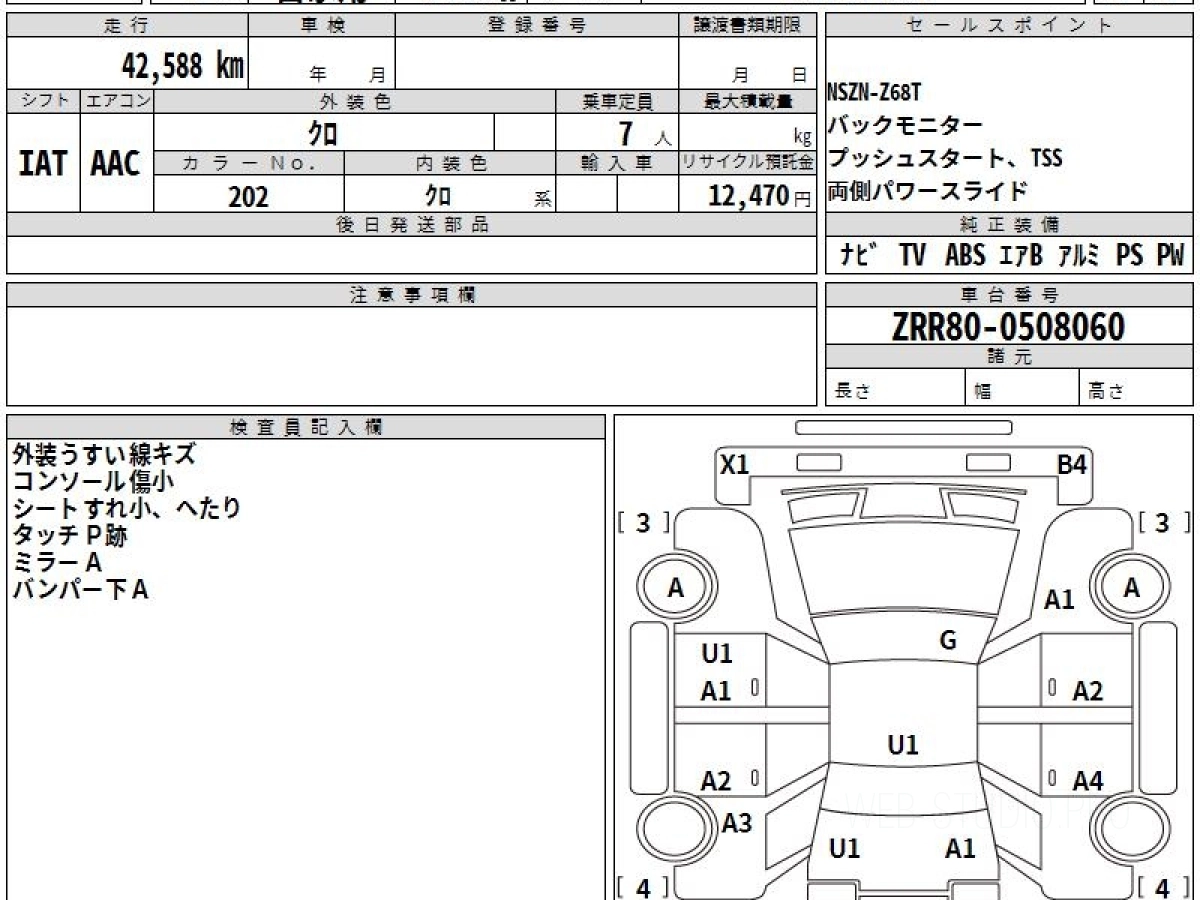Screen dimensions: 1200x900
Task: Click the TV equipment label
Action: [x=911, y=256]
